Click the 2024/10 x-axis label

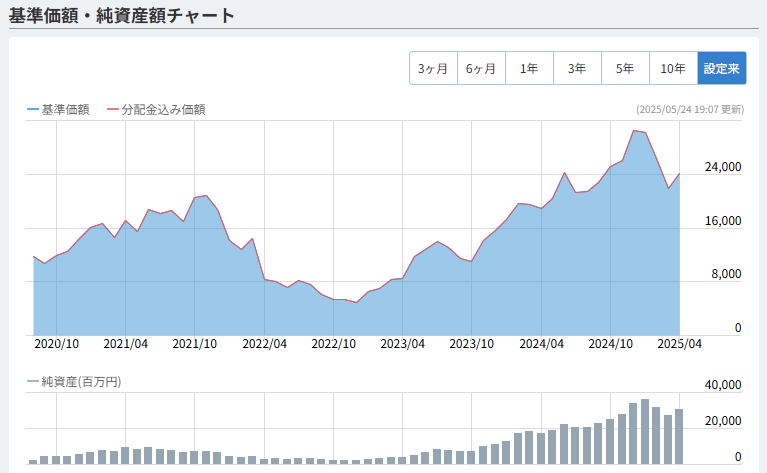tap(610, 344)
